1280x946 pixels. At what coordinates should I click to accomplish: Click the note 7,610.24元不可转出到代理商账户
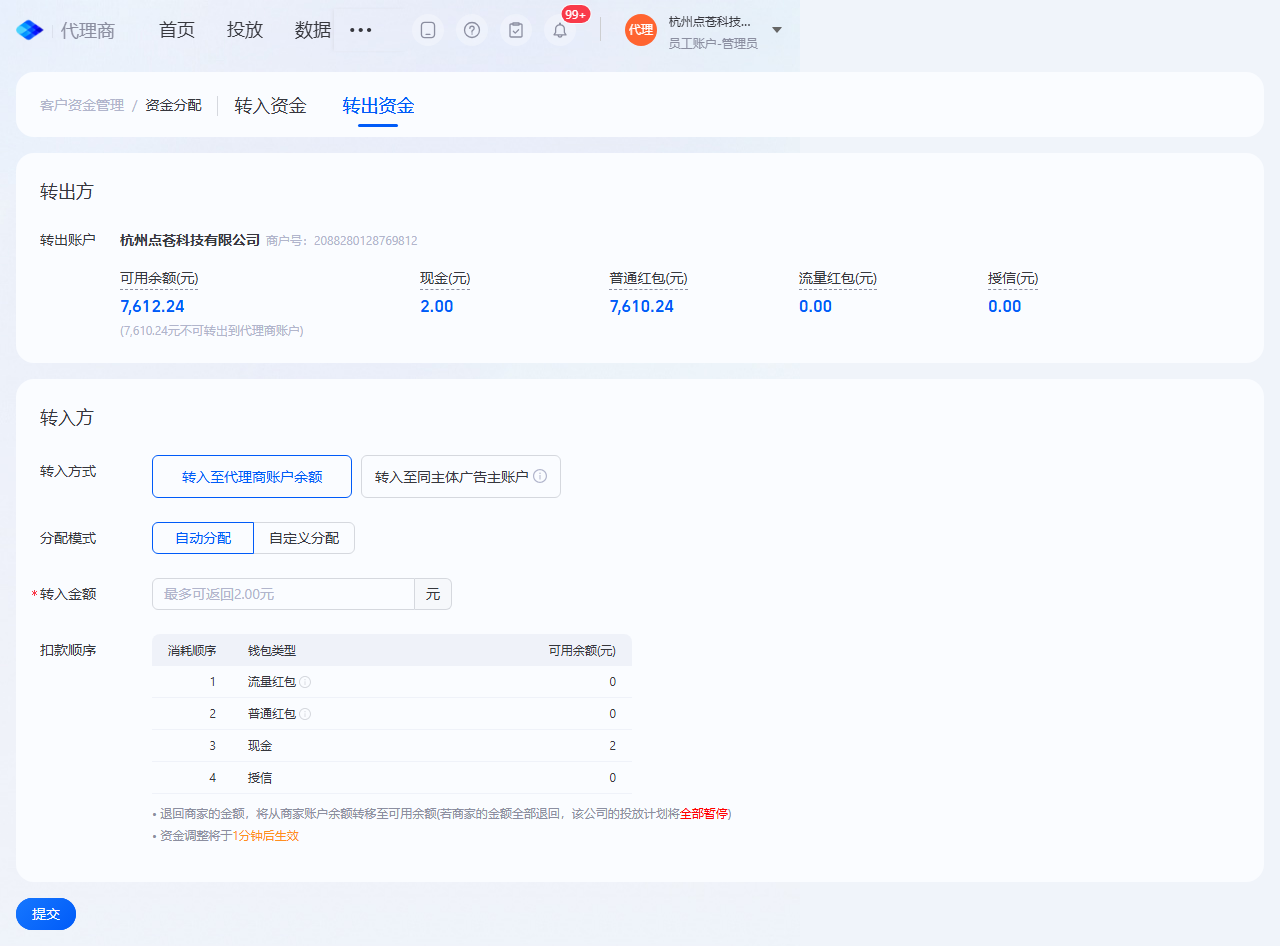212,331
